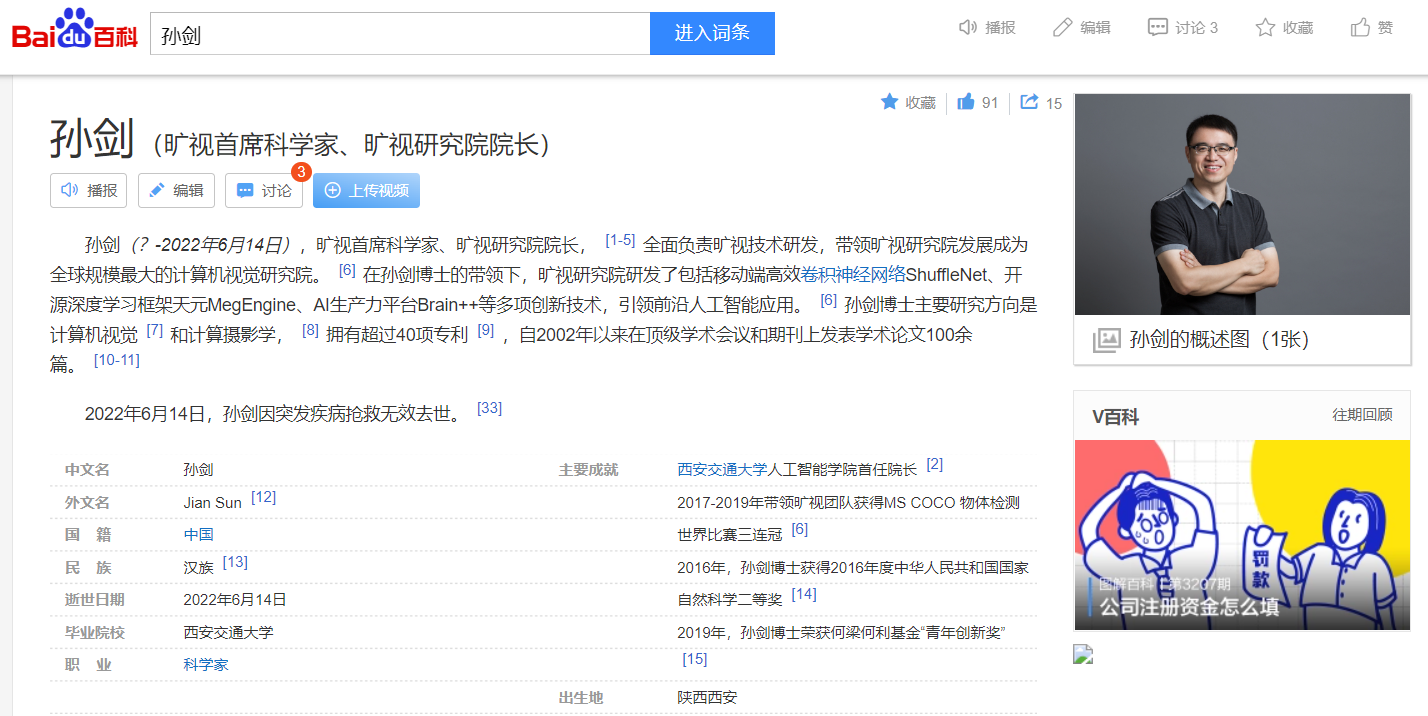Click the 编辑 button under the title
Screen dimensions: 1428x716
[176, 190]
